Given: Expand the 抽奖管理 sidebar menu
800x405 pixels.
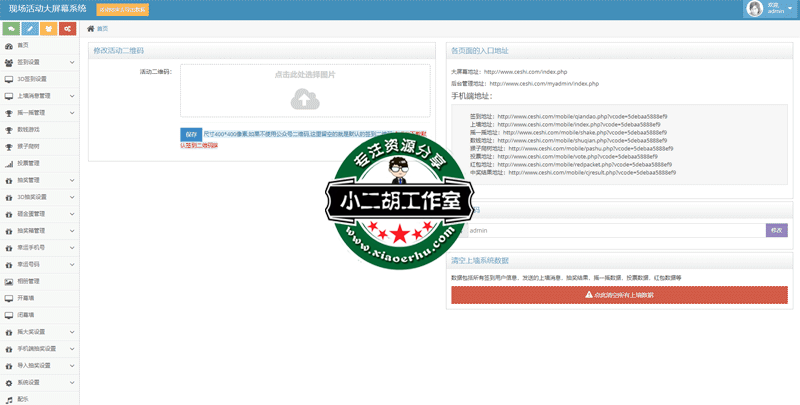Looking at the screenshot, I should pyautogui.click(x=38, y=180).
